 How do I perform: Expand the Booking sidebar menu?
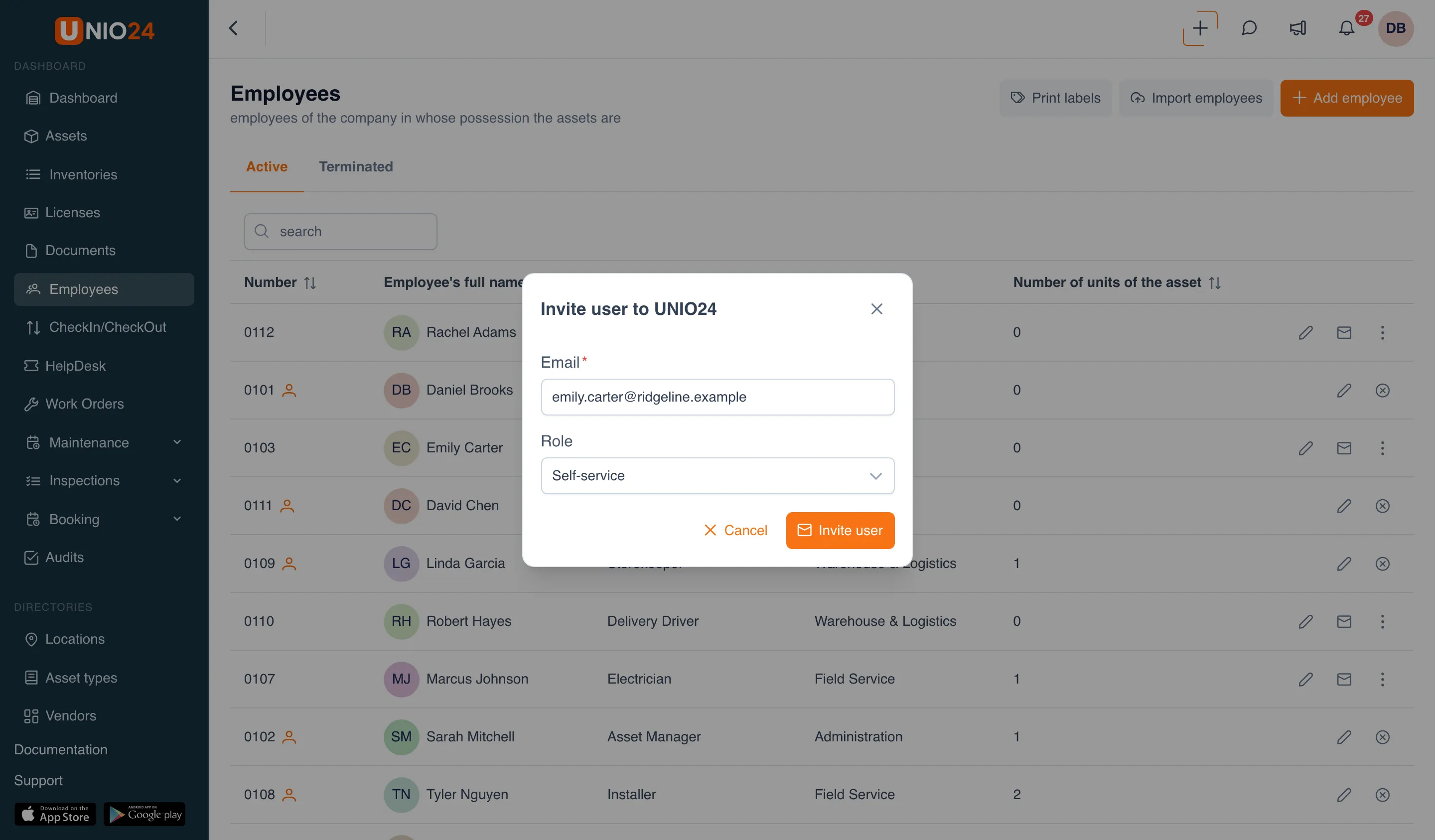pos(104,519)
